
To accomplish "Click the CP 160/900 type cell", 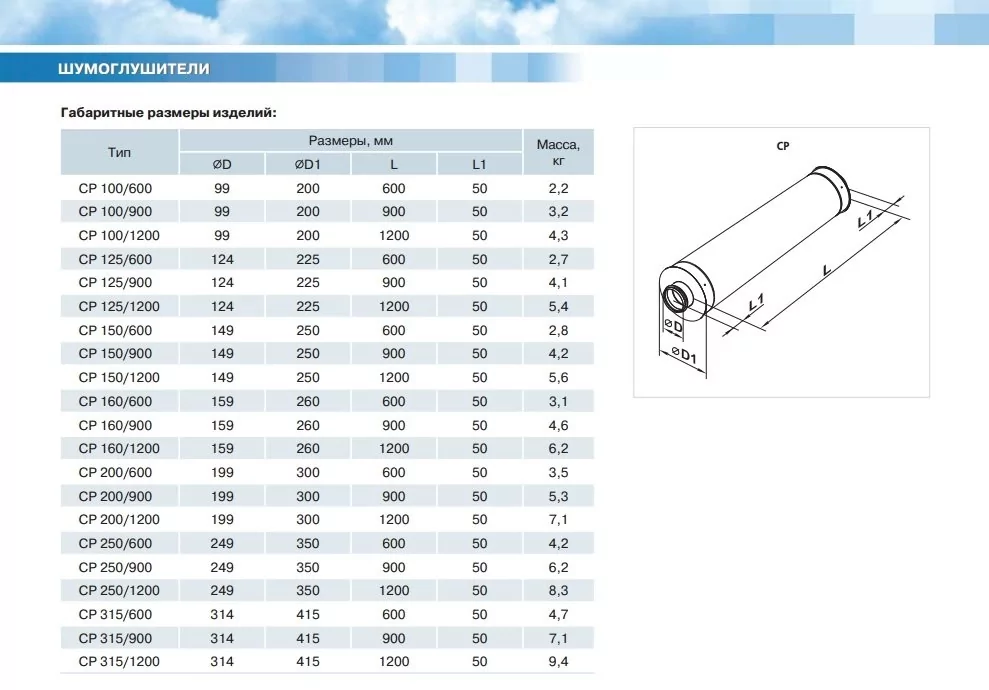I will tap(115, 425).
